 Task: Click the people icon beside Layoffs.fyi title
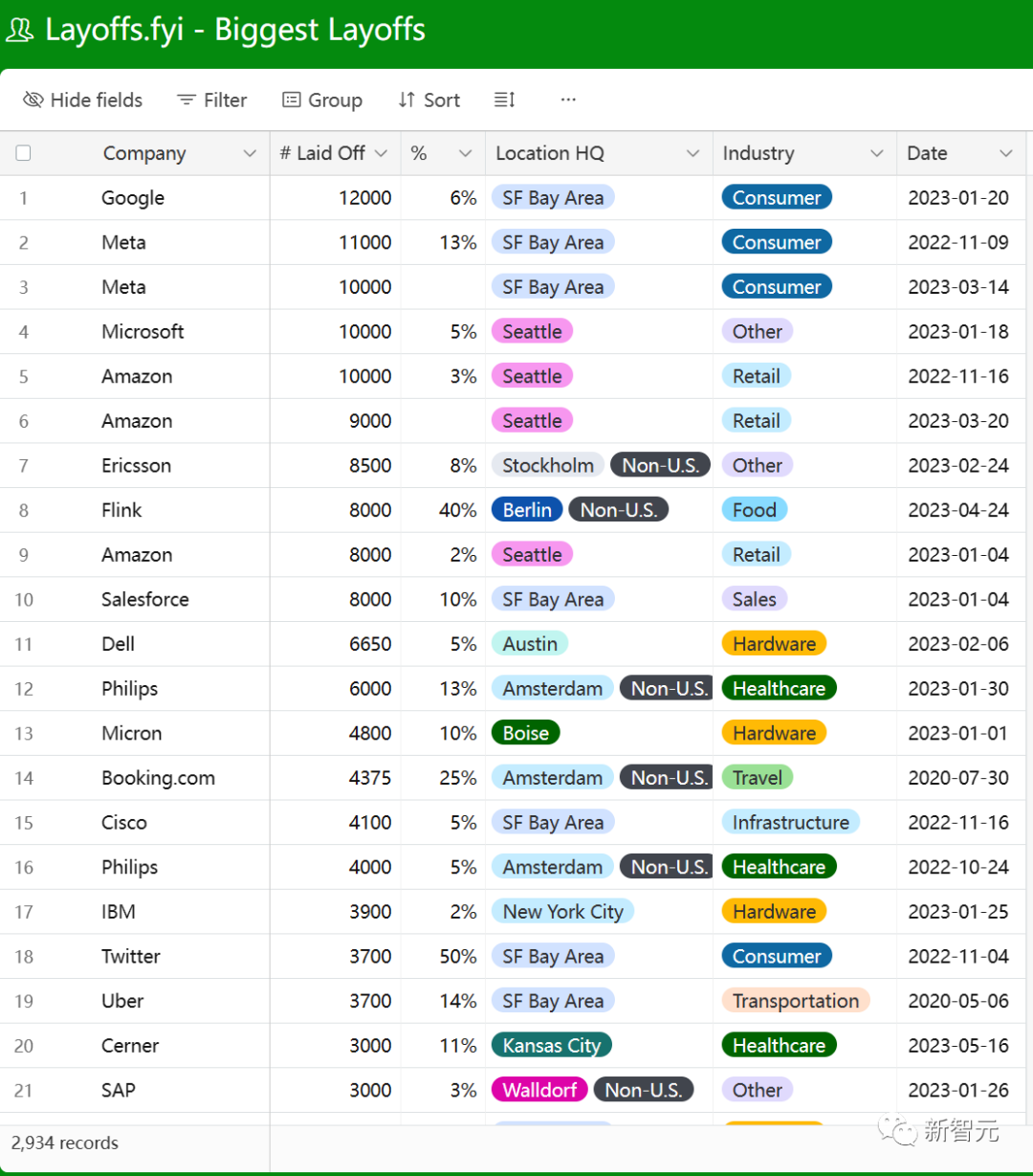click(20, 30)
